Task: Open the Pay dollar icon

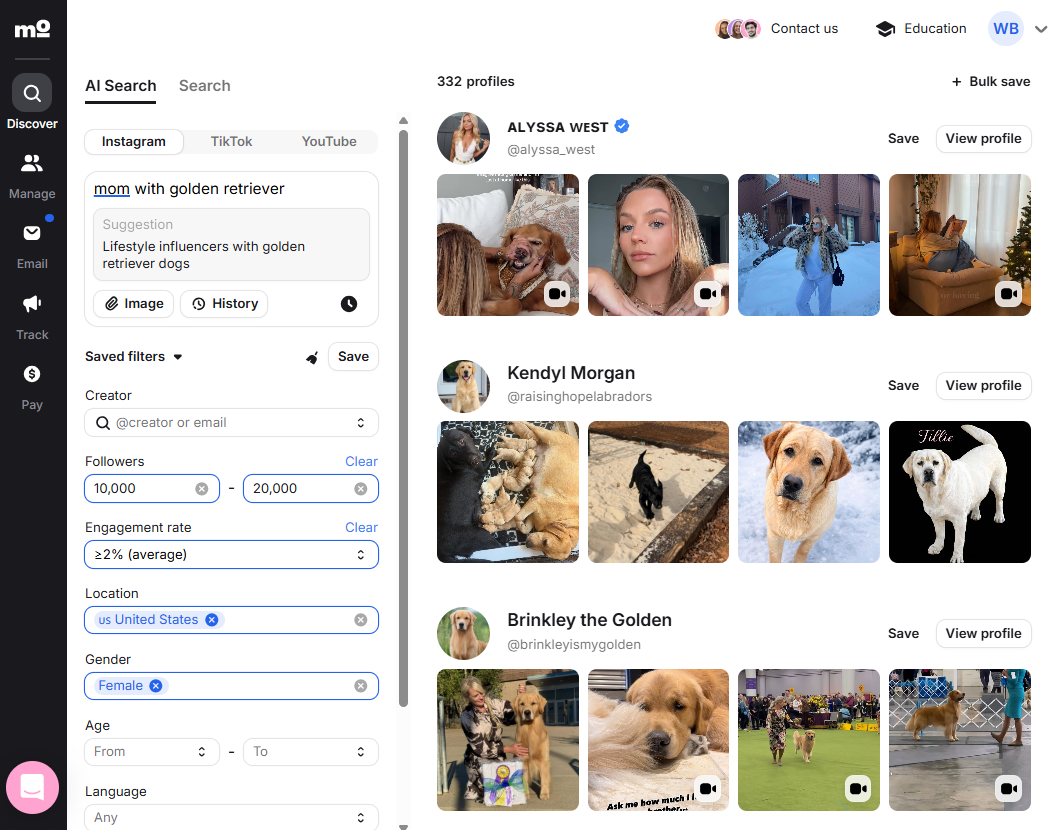Action: (x=32, y=374)
